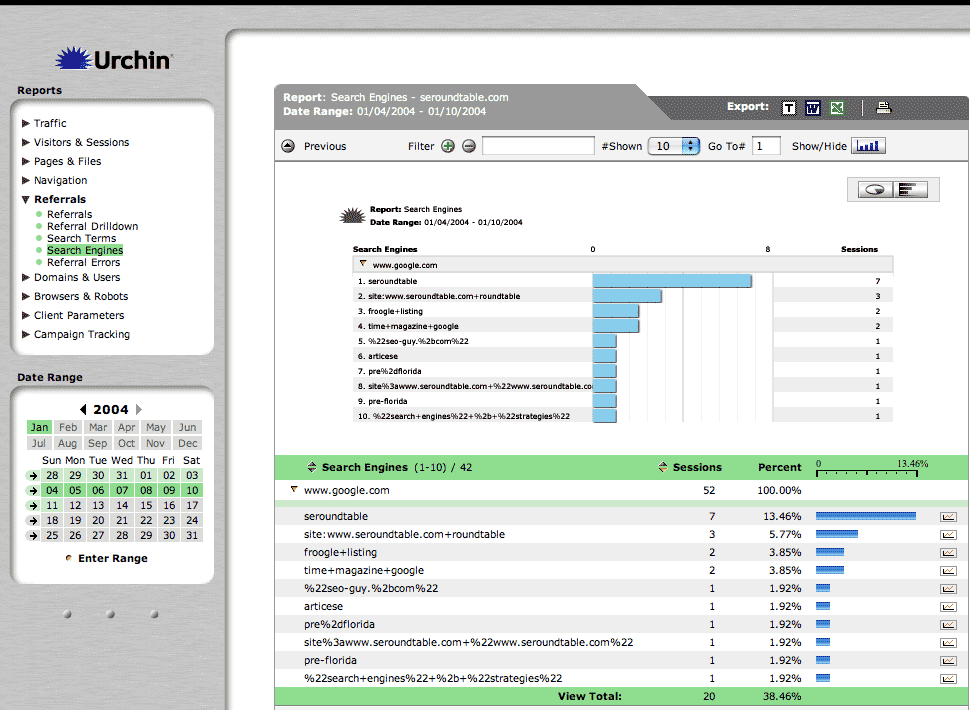The width and height of the screenshot is (970, 710).
Task: Expand Browsers & Robots section
Action: (x=26, y=296)
